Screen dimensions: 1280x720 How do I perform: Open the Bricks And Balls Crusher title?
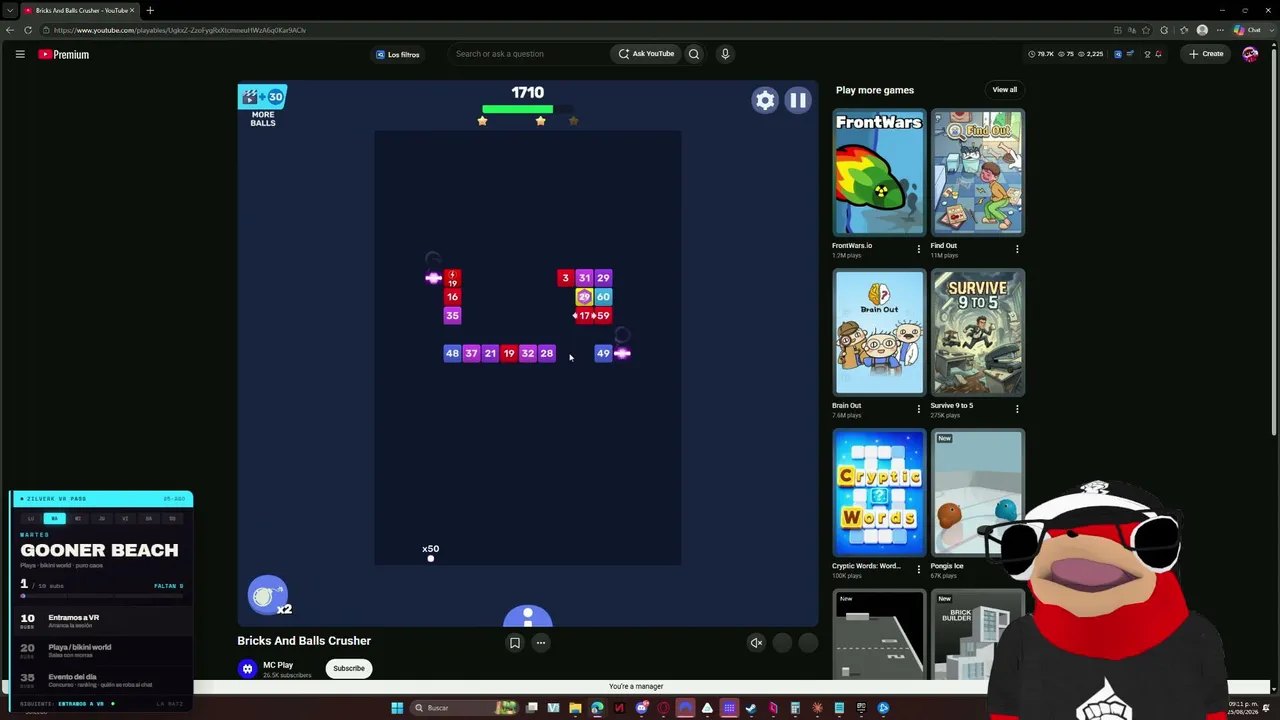304,641
